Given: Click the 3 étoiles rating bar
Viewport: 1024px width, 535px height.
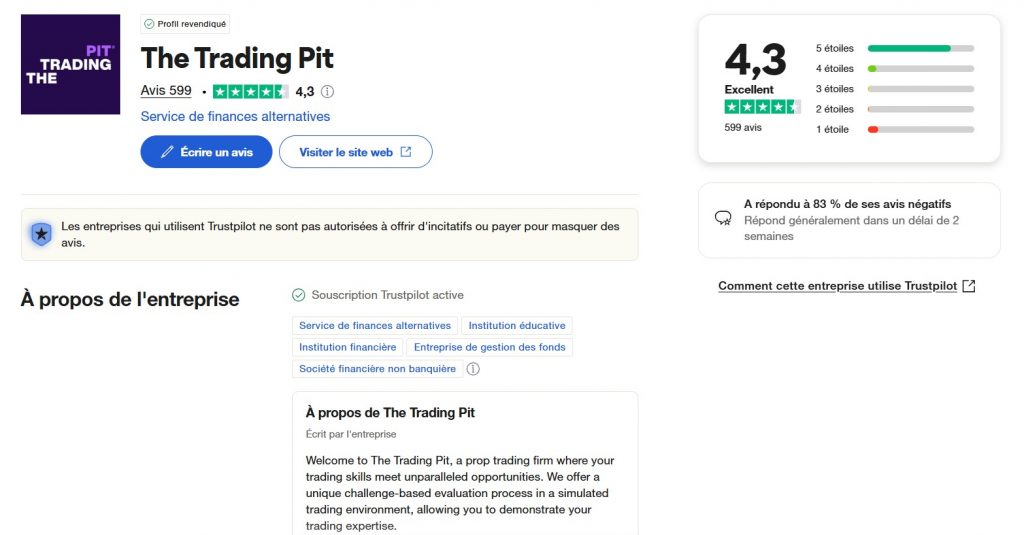Looking at the screenshot, I should pos(921,89).
